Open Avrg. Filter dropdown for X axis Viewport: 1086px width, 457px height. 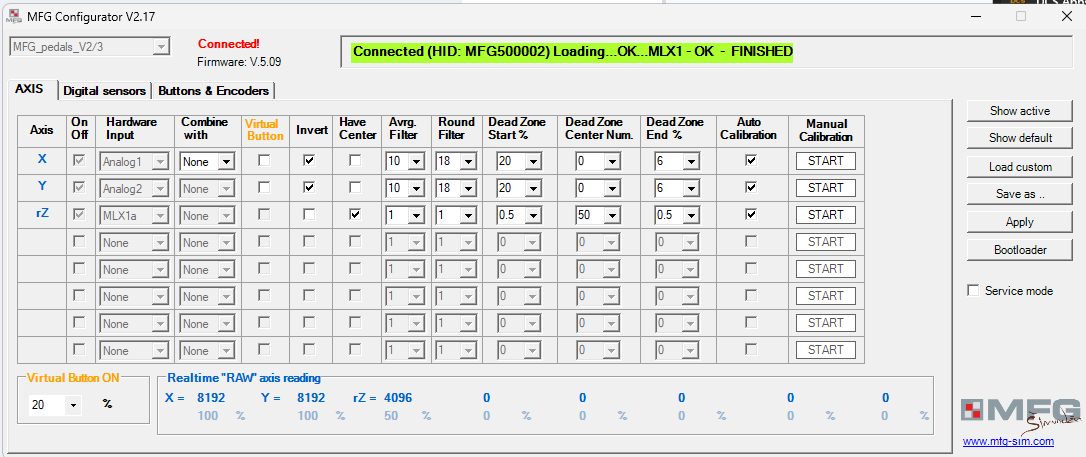(x=416, y=161)
